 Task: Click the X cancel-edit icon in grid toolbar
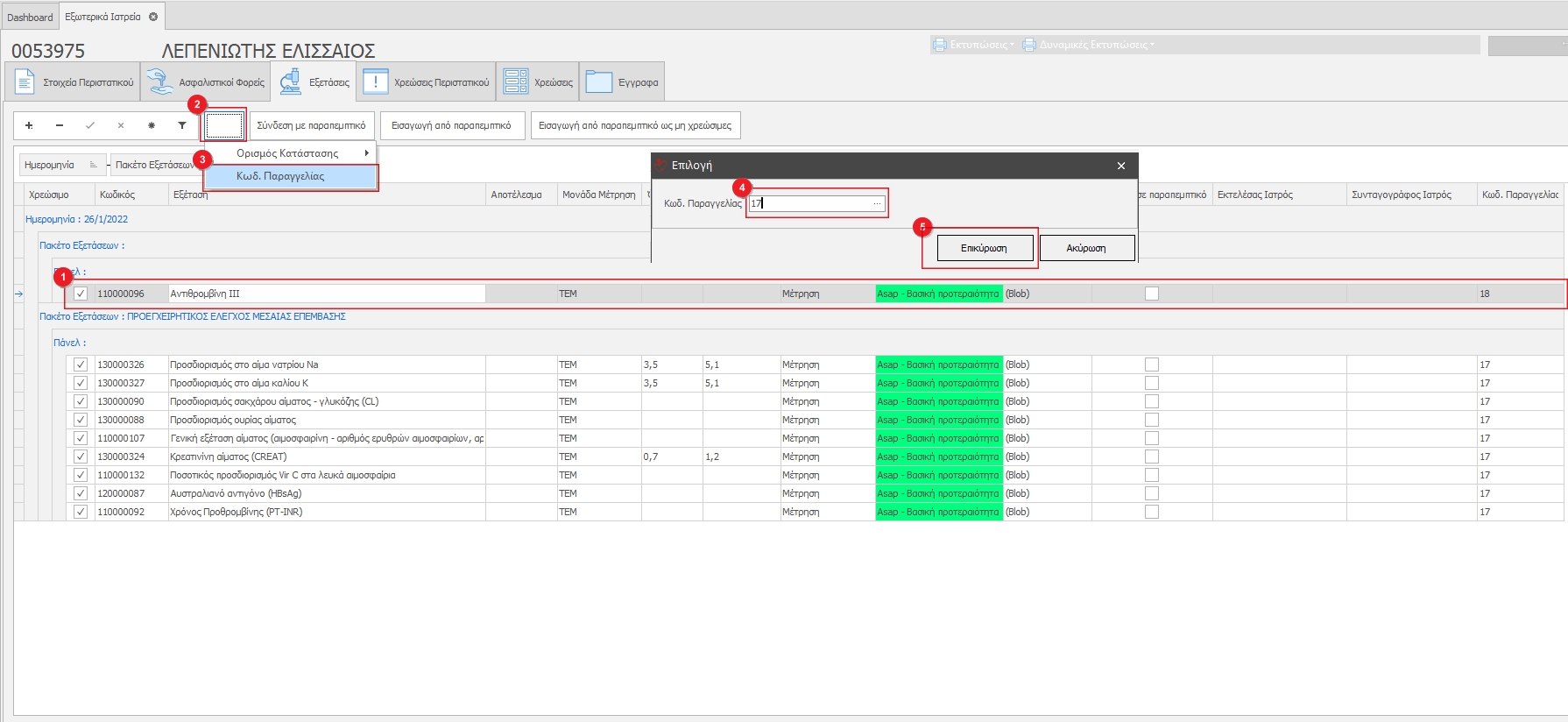121,125
